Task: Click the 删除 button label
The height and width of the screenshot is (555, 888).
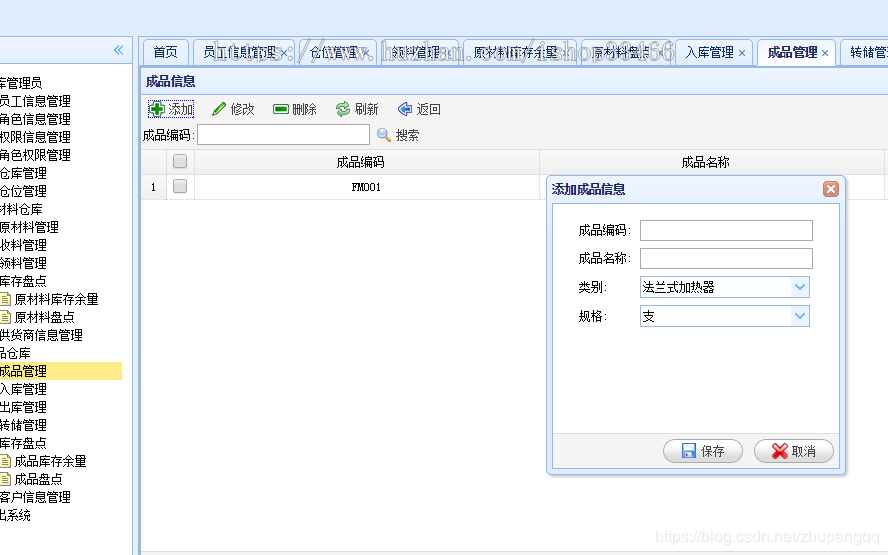Action: point(304,109)
